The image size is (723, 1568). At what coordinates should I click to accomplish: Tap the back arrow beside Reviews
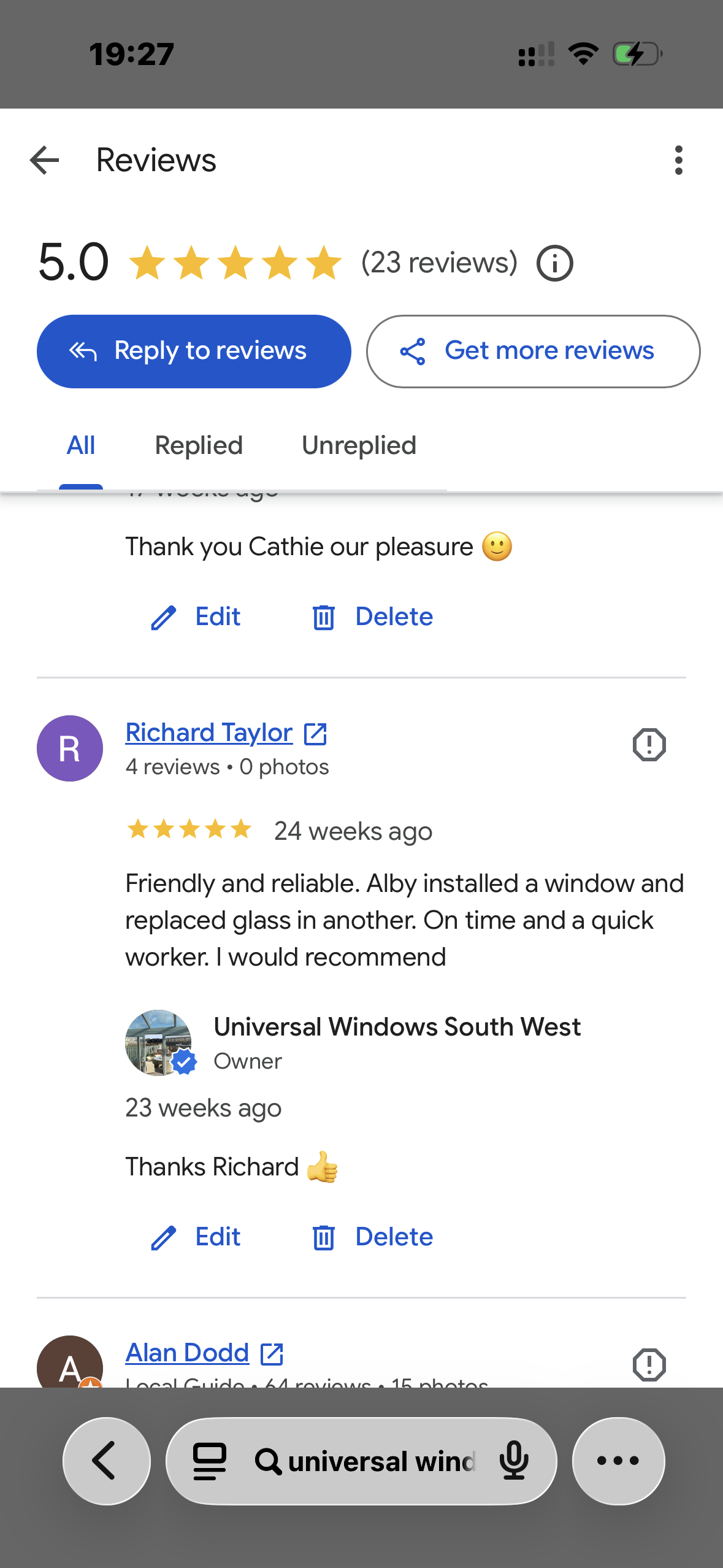(x=45, y=160)
